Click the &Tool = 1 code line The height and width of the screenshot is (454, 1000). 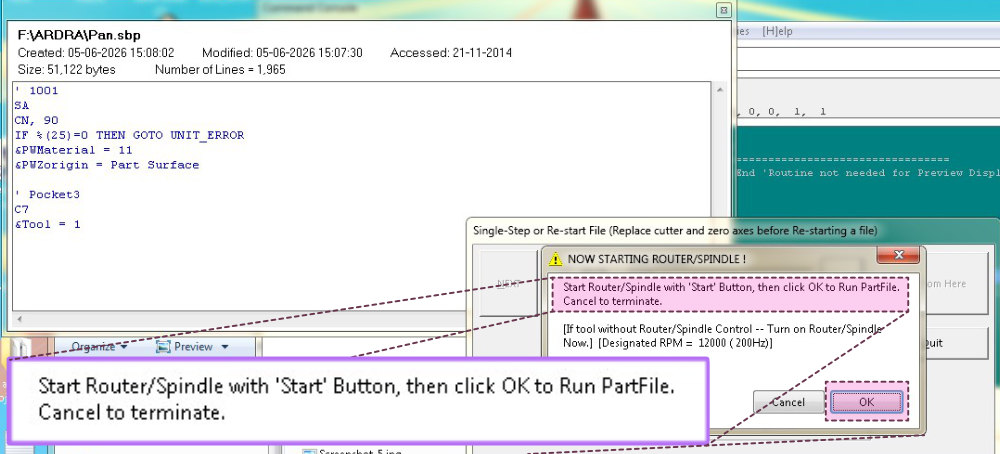coord(47,224)
